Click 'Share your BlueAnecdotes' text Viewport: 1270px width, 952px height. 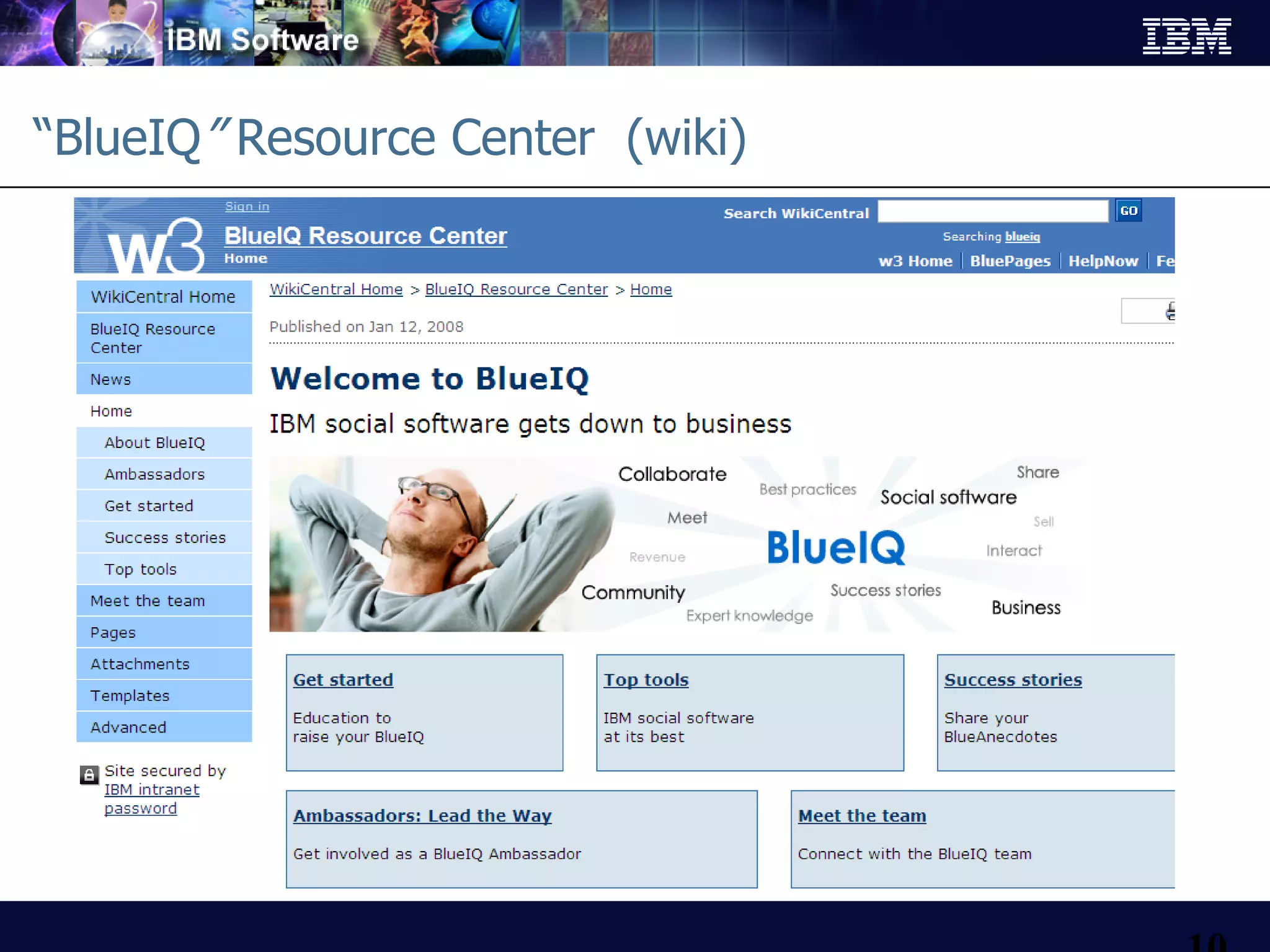click(x=1000, y=727)
